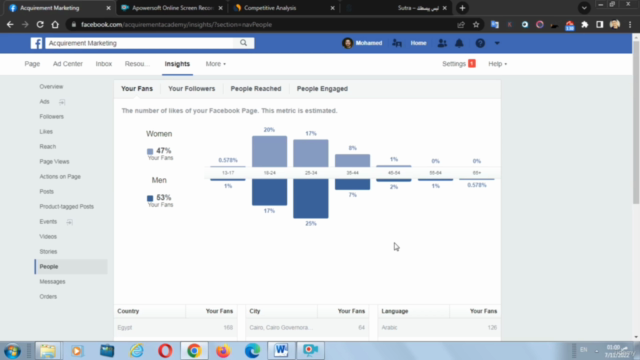The width and height of the screenshot is (640, 360).
Task: Click the Men 25-34 bar
Action: [x=311, y=198]
